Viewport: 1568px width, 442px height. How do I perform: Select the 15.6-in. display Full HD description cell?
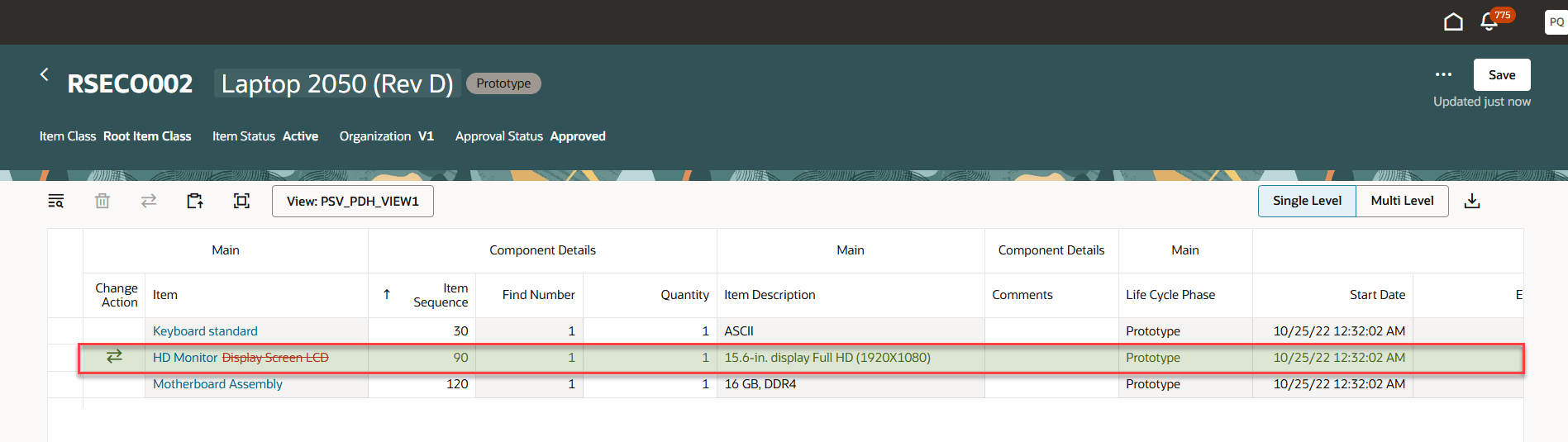[851, 357]
